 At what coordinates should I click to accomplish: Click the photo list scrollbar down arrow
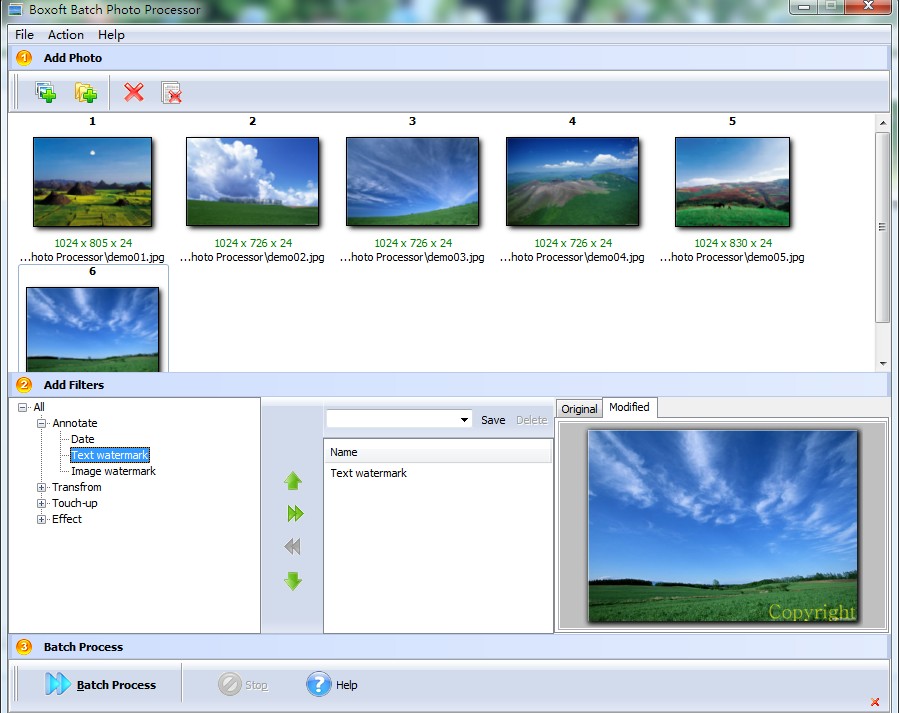pyautogui.click(x=882, y=363)
